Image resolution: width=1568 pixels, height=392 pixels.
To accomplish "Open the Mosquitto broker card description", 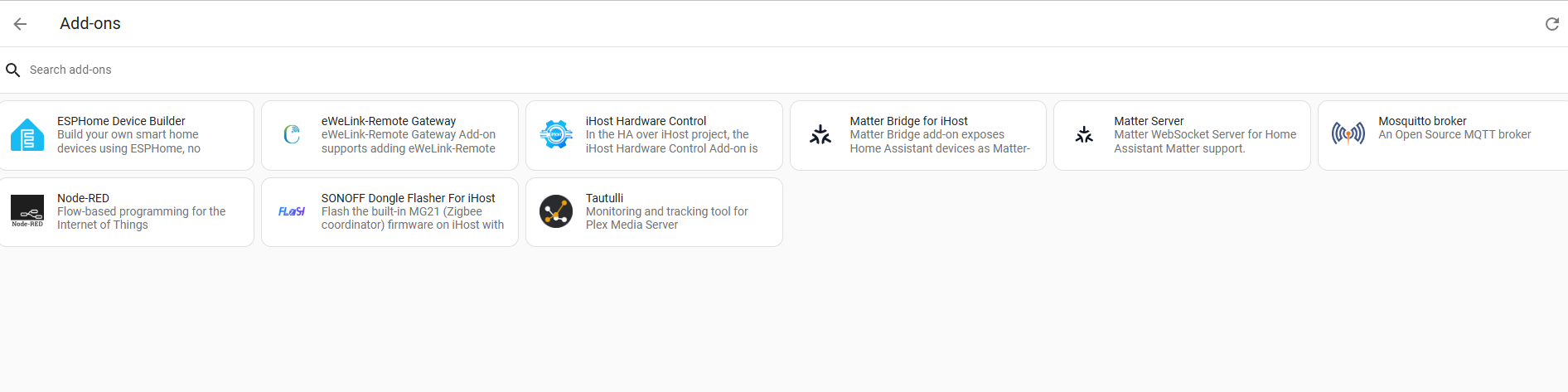I will click(x=1454, y=134).
